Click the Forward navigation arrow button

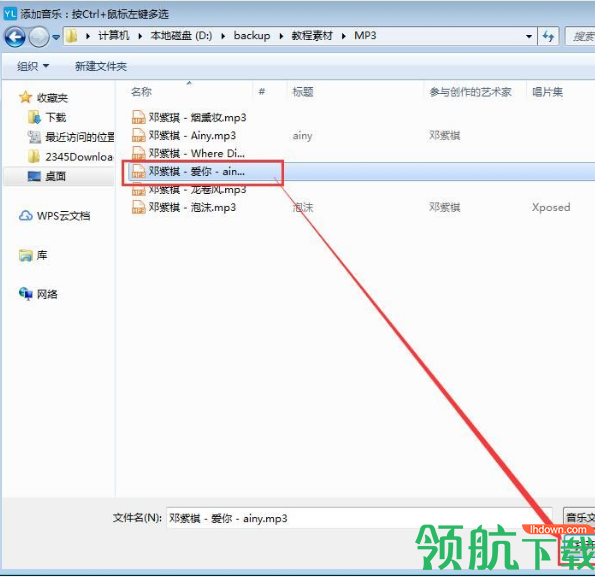(39, 37)
